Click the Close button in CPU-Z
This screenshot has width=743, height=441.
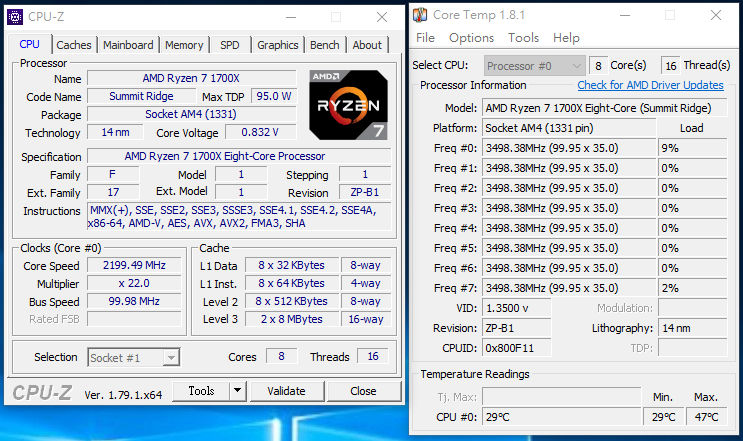pos(363,391)
